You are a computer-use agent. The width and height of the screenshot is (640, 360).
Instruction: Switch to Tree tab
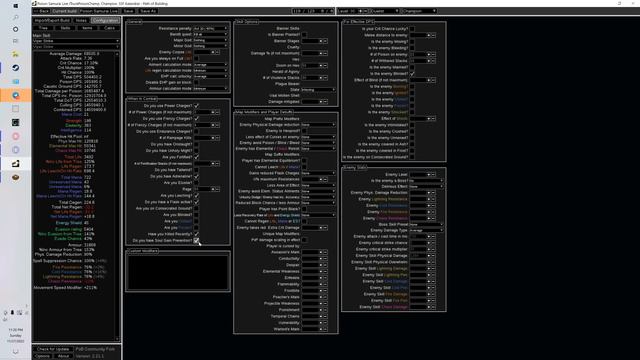[43, 28]
